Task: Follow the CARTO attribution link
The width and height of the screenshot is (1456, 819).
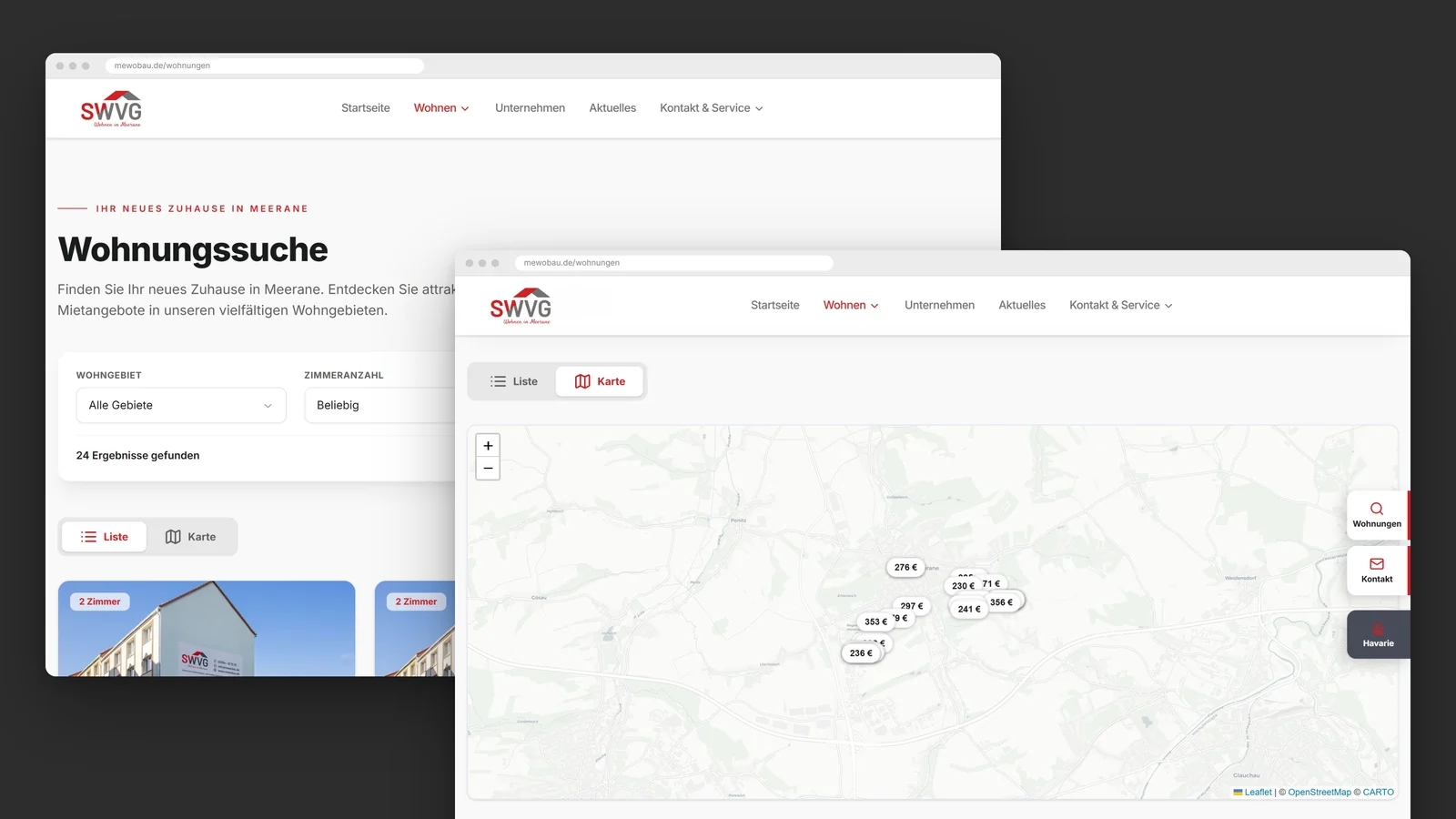Action: (1379, 793)
